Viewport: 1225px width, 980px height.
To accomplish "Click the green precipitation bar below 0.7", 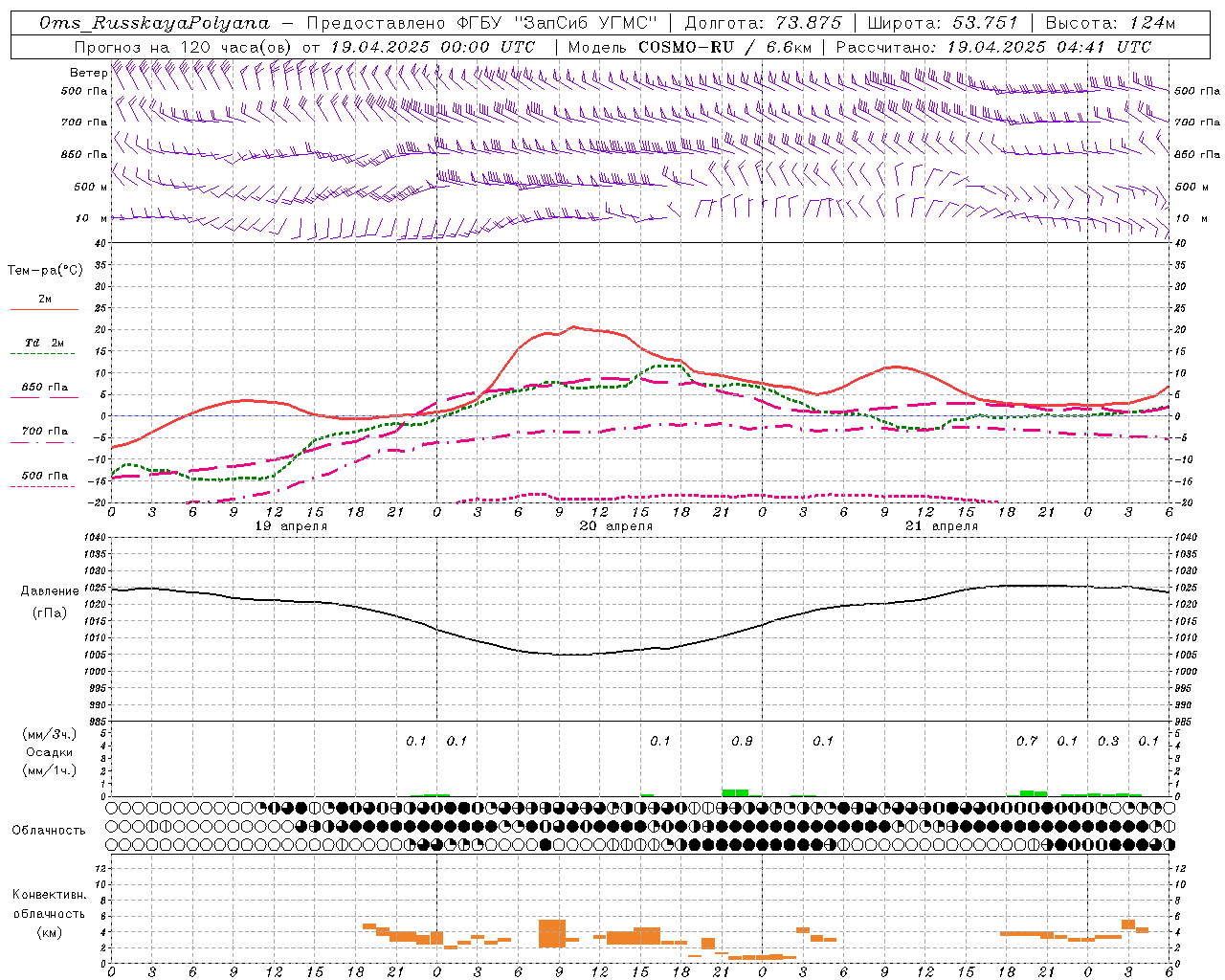I will (1034, 793).
